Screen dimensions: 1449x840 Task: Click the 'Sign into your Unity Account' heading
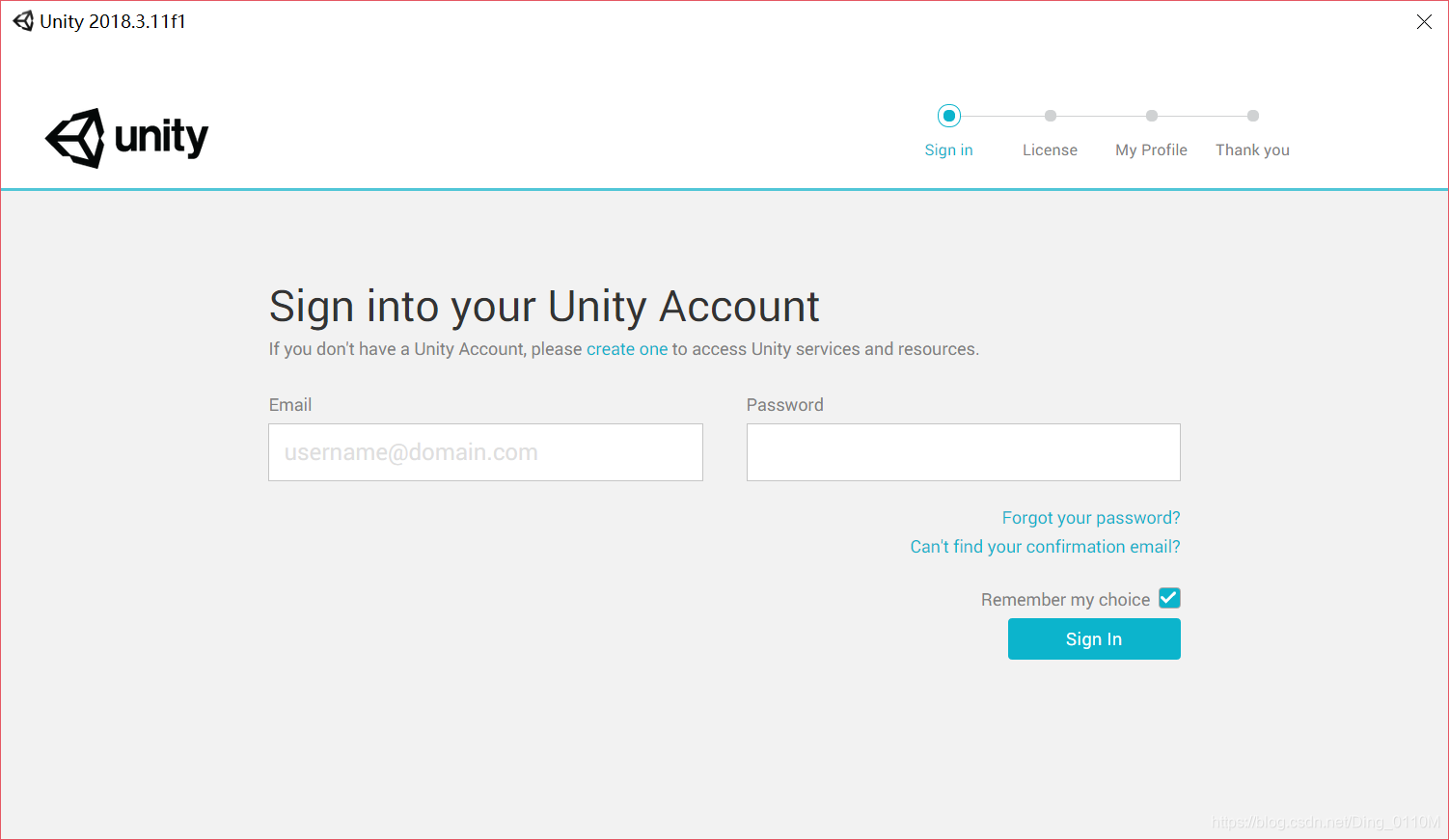pos(544,308)
